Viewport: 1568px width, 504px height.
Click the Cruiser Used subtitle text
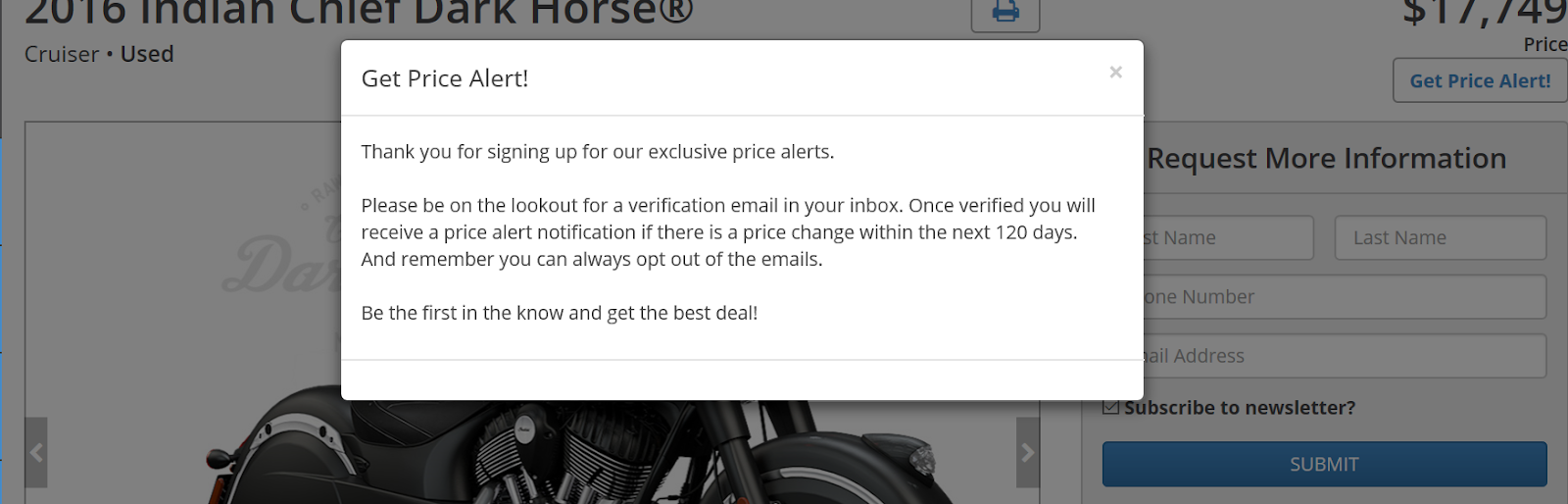(99, 54)
